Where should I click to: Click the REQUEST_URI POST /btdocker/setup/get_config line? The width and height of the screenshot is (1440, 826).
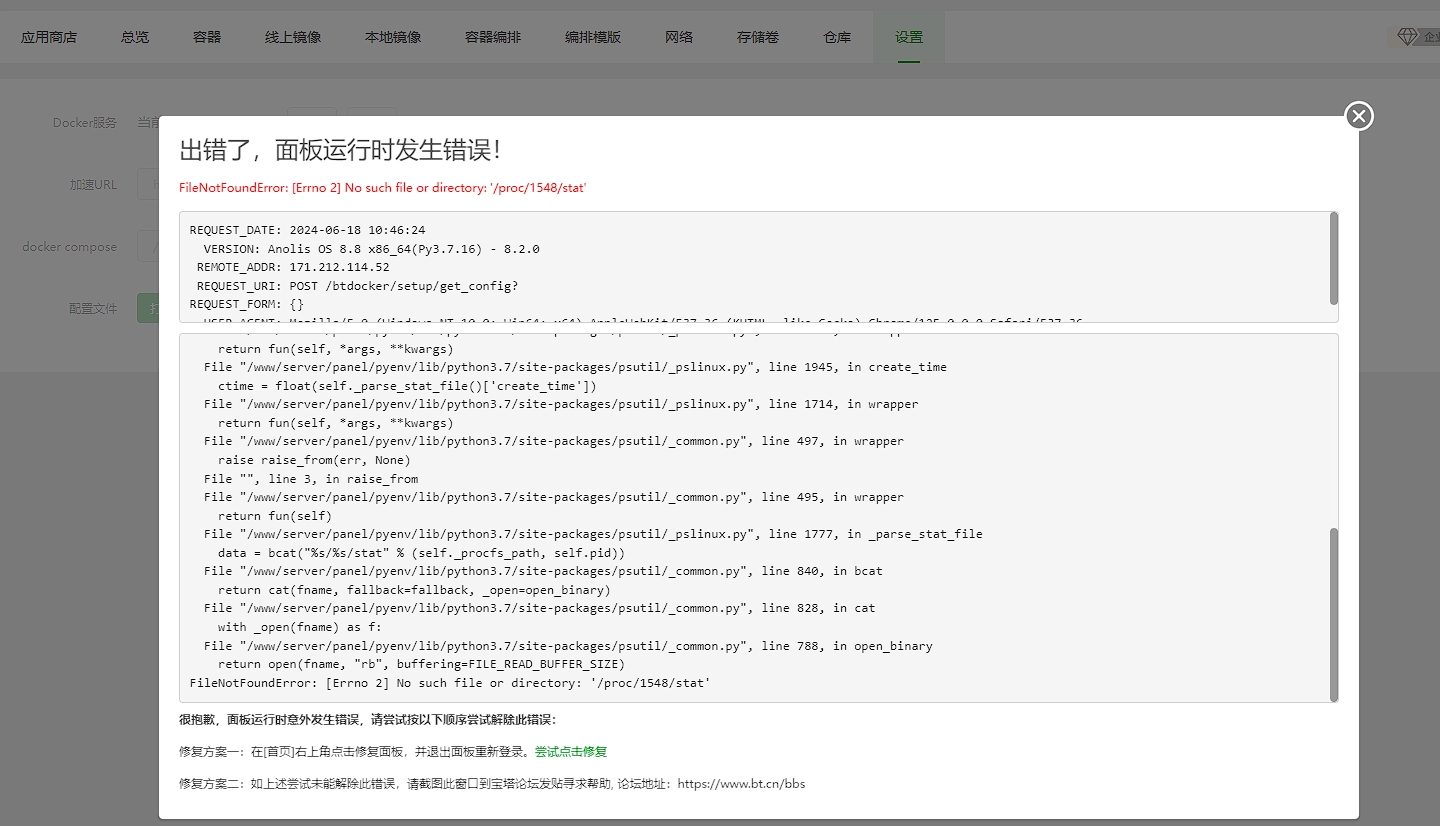pyautogui.click(x=357, y=286)
